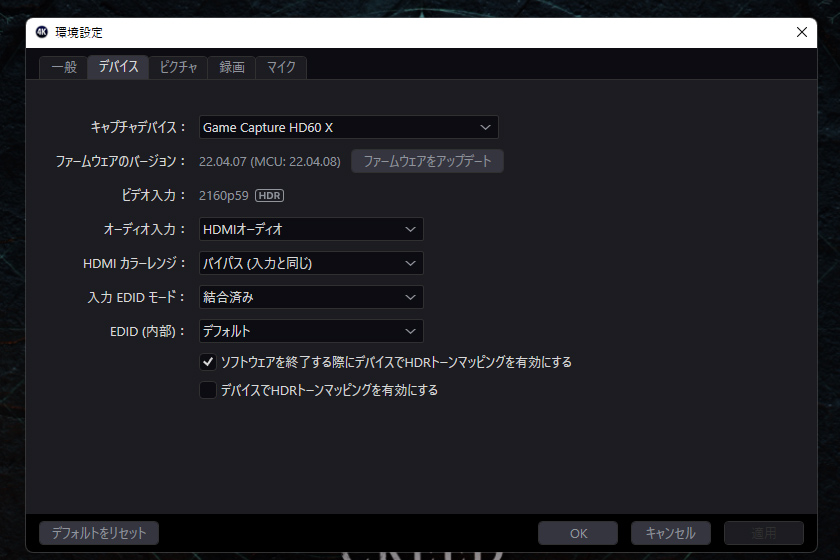Viewport: 840px width, 560px height.
Task: Click the HDR badge next to 2160p59
Action: 269,196
